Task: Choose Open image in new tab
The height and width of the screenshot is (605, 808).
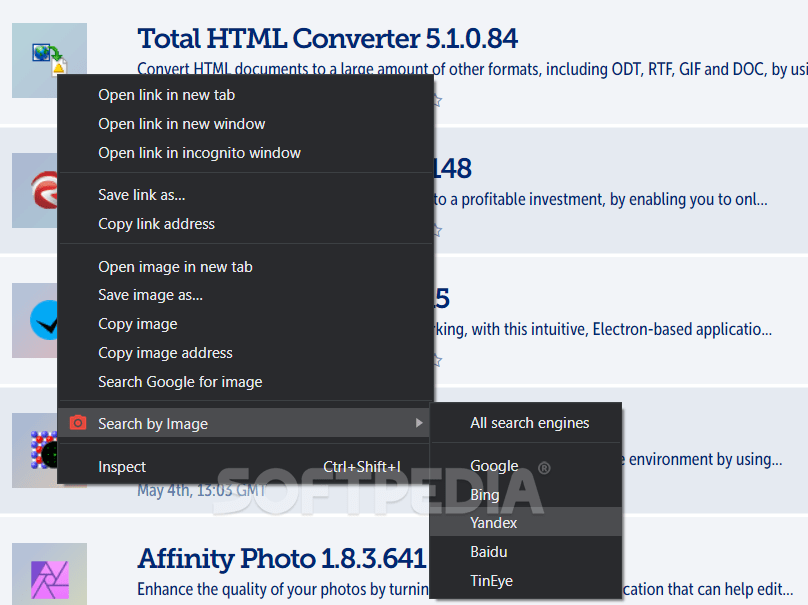Action: click(245, 266)
